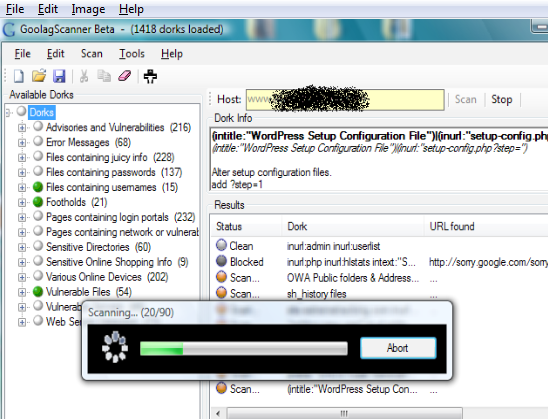Open file using the folder toolbar icon
The image size is (548, 420).
[39, 75]
